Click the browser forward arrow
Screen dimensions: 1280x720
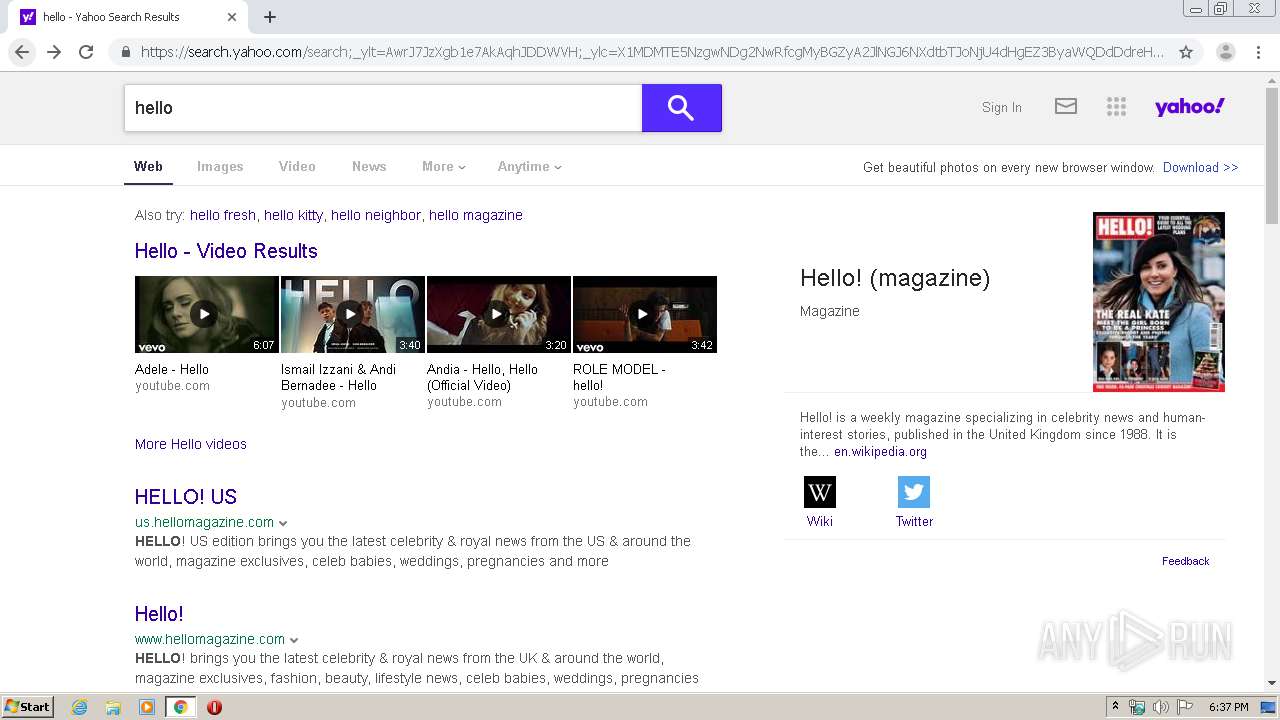pyautogui.click(x=54, y=52)
